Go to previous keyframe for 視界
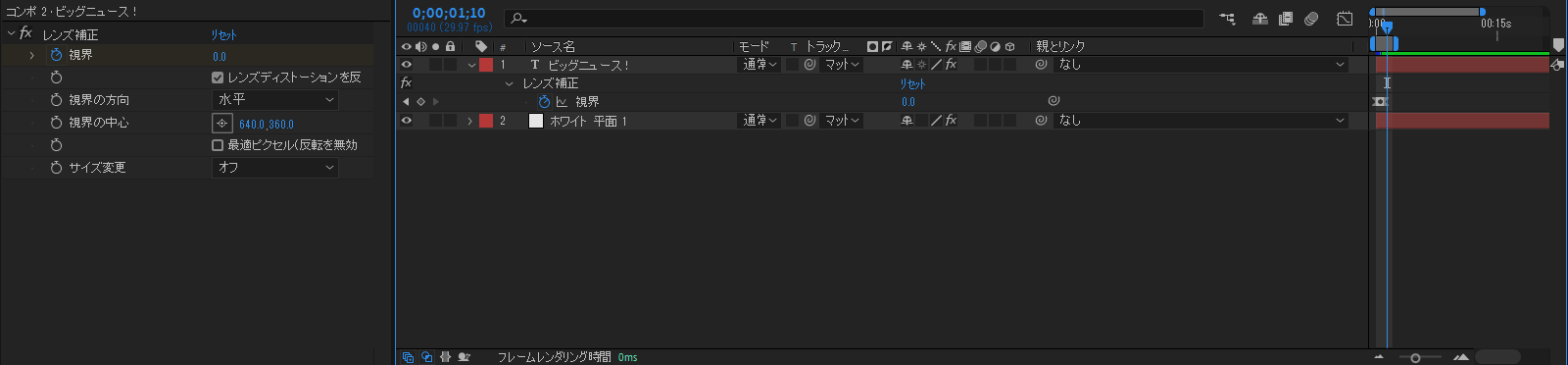Screen dimensions: 1568x365 click(x=406, y=102)
